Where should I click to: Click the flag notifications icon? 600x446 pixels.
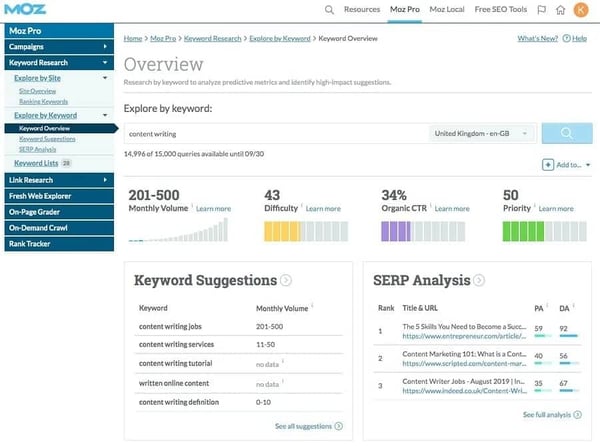(x=541, y=10)
